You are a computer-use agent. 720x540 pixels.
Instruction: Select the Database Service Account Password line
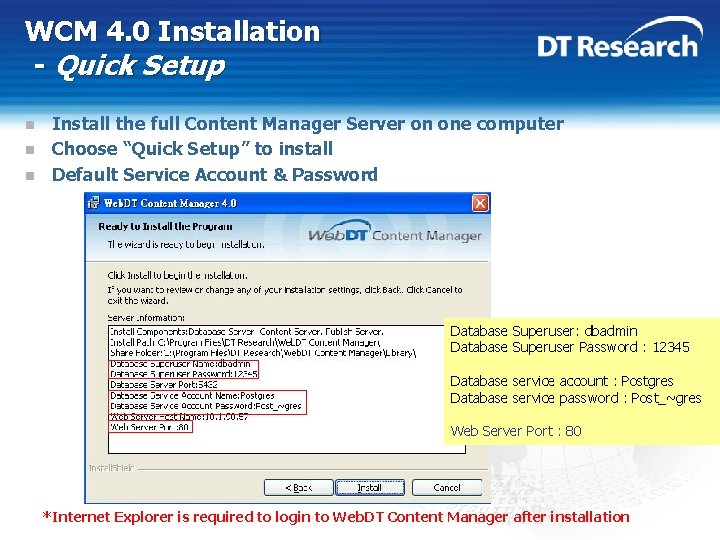click(x=206, y=406)
